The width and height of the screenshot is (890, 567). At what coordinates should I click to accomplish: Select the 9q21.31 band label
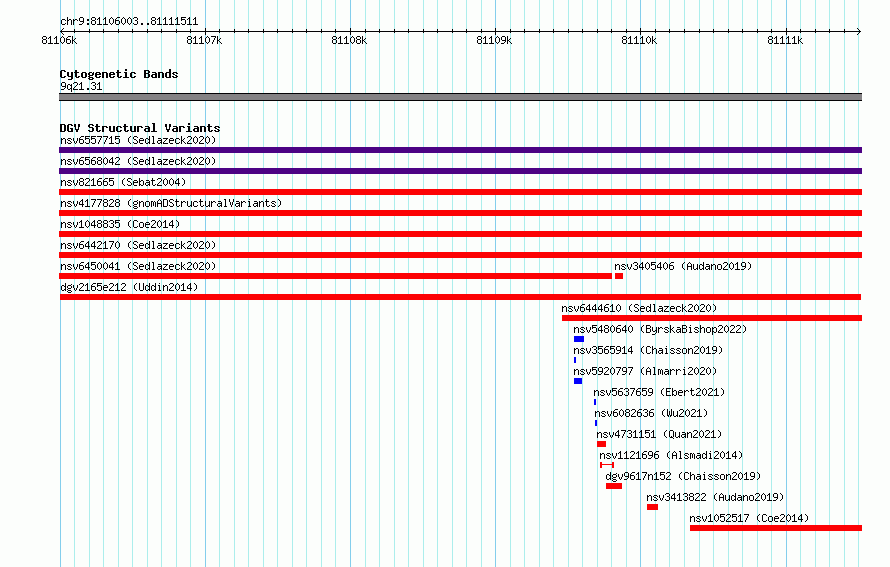pyautogui.click(x=81, y=86)
